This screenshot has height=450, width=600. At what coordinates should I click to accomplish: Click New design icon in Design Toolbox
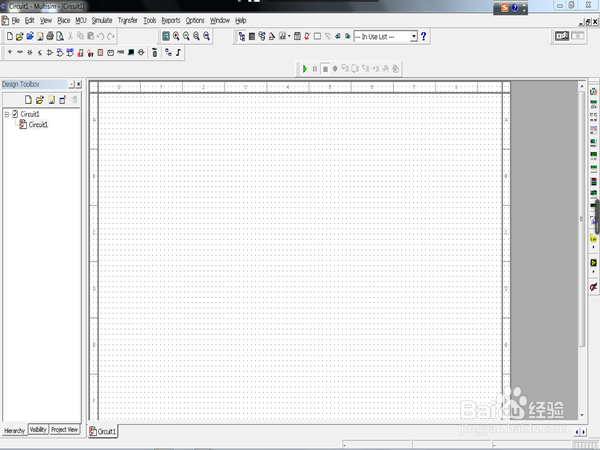[29, 100]
